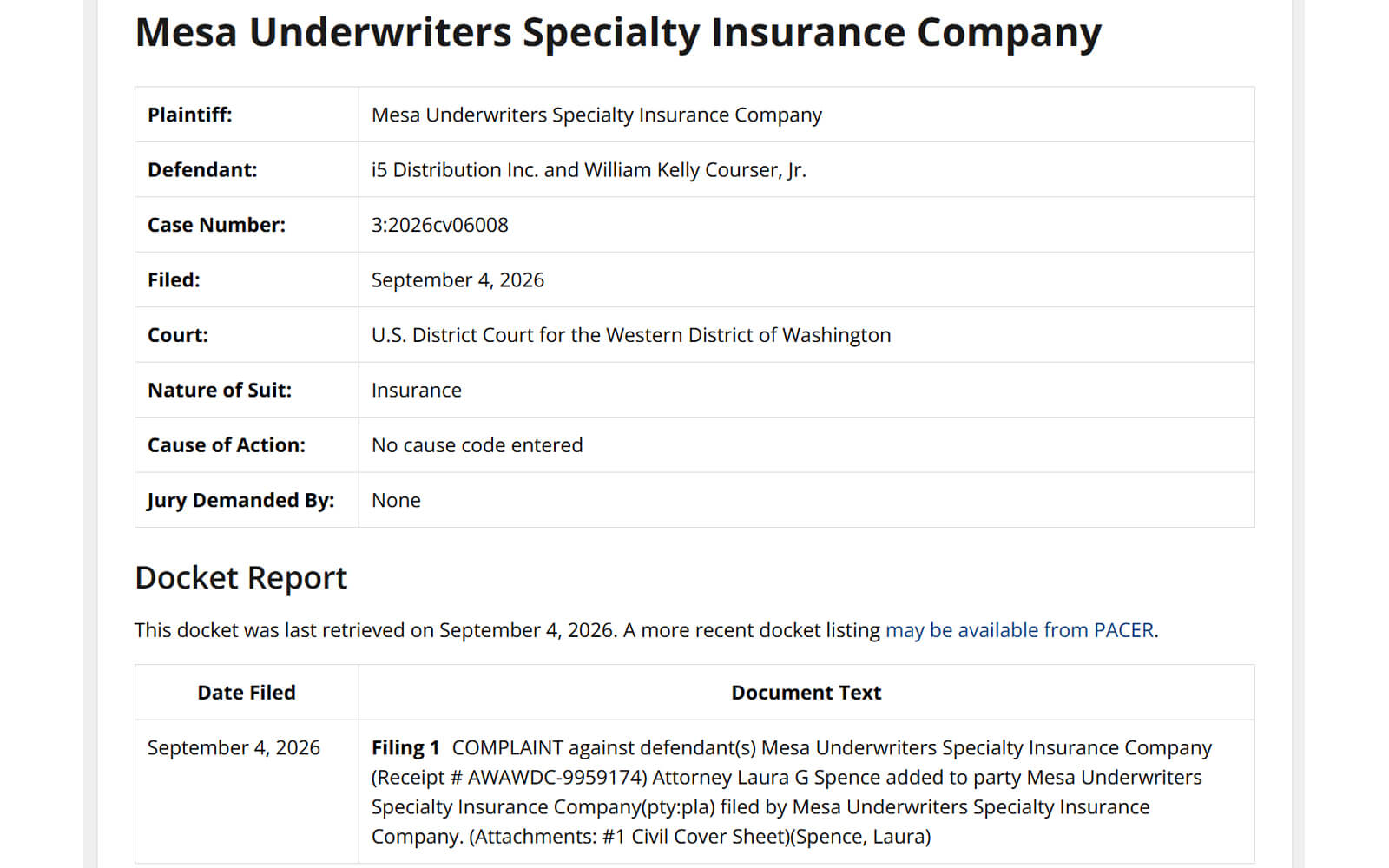The image size is (1389, 868).
Task: Click the Document Text column header
Action: (x=806, y=693)
